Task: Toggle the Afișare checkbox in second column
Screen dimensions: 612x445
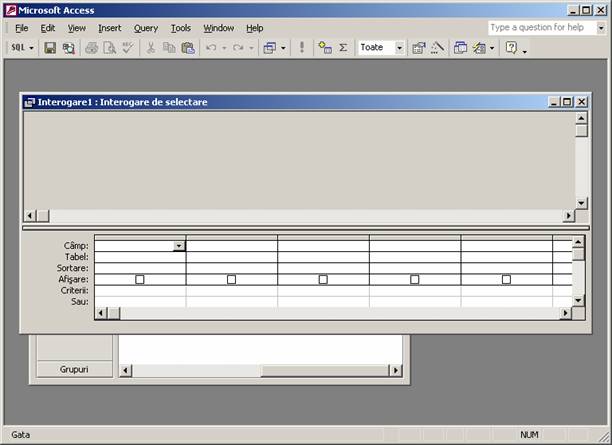Action: tap(231, 280)
